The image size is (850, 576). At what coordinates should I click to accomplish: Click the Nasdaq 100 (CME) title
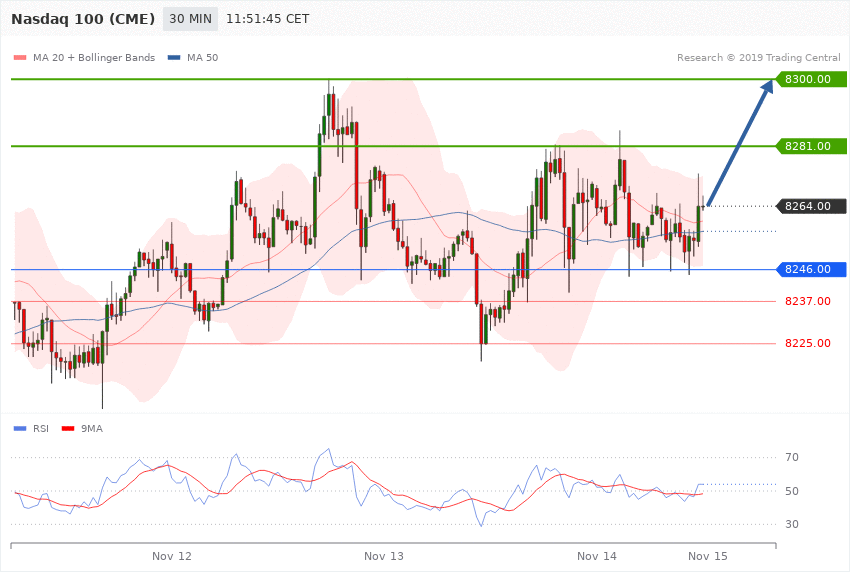(x=83, y=19)
